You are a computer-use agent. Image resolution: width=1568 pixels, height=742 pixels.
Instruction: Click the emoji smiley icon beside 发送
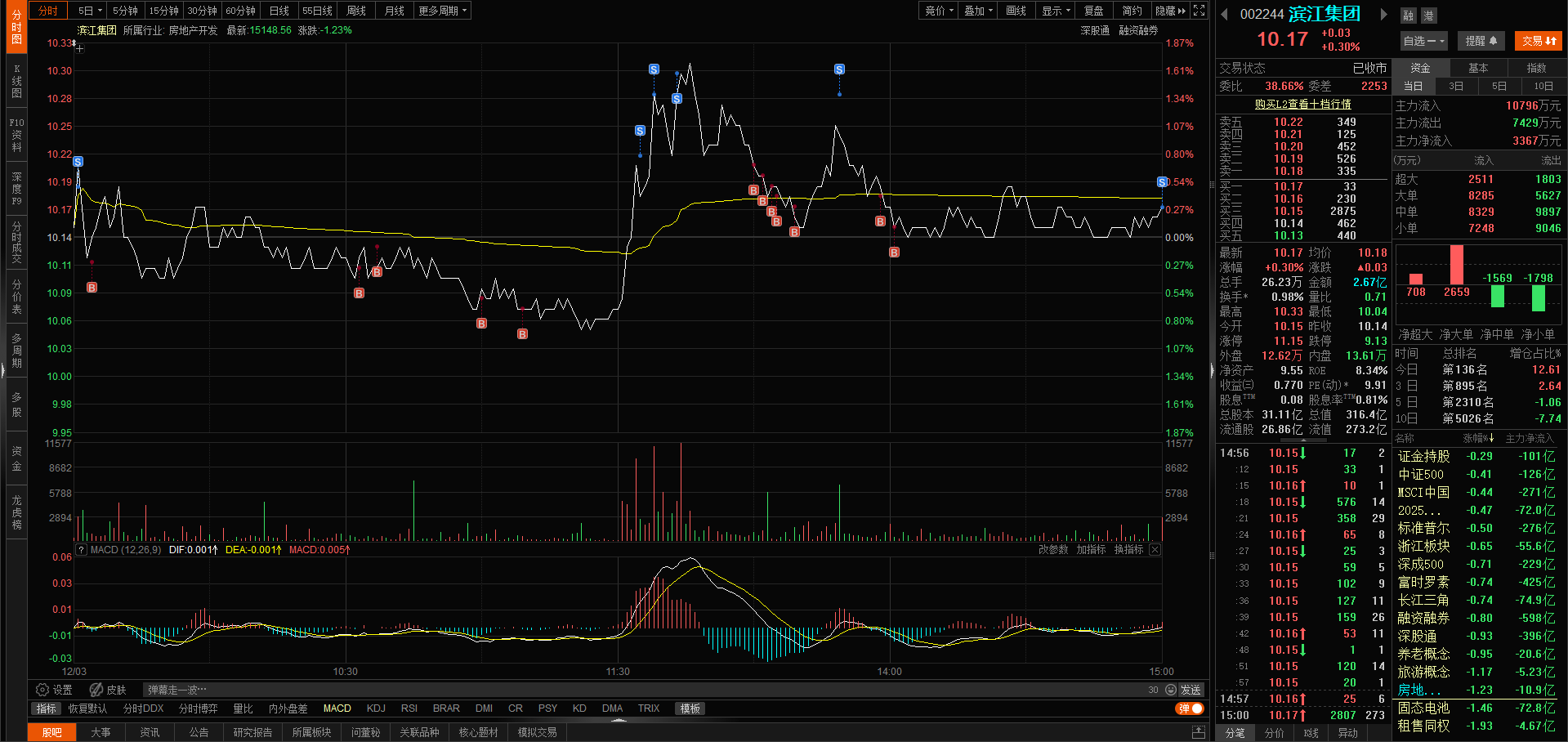coord(1171,690)
